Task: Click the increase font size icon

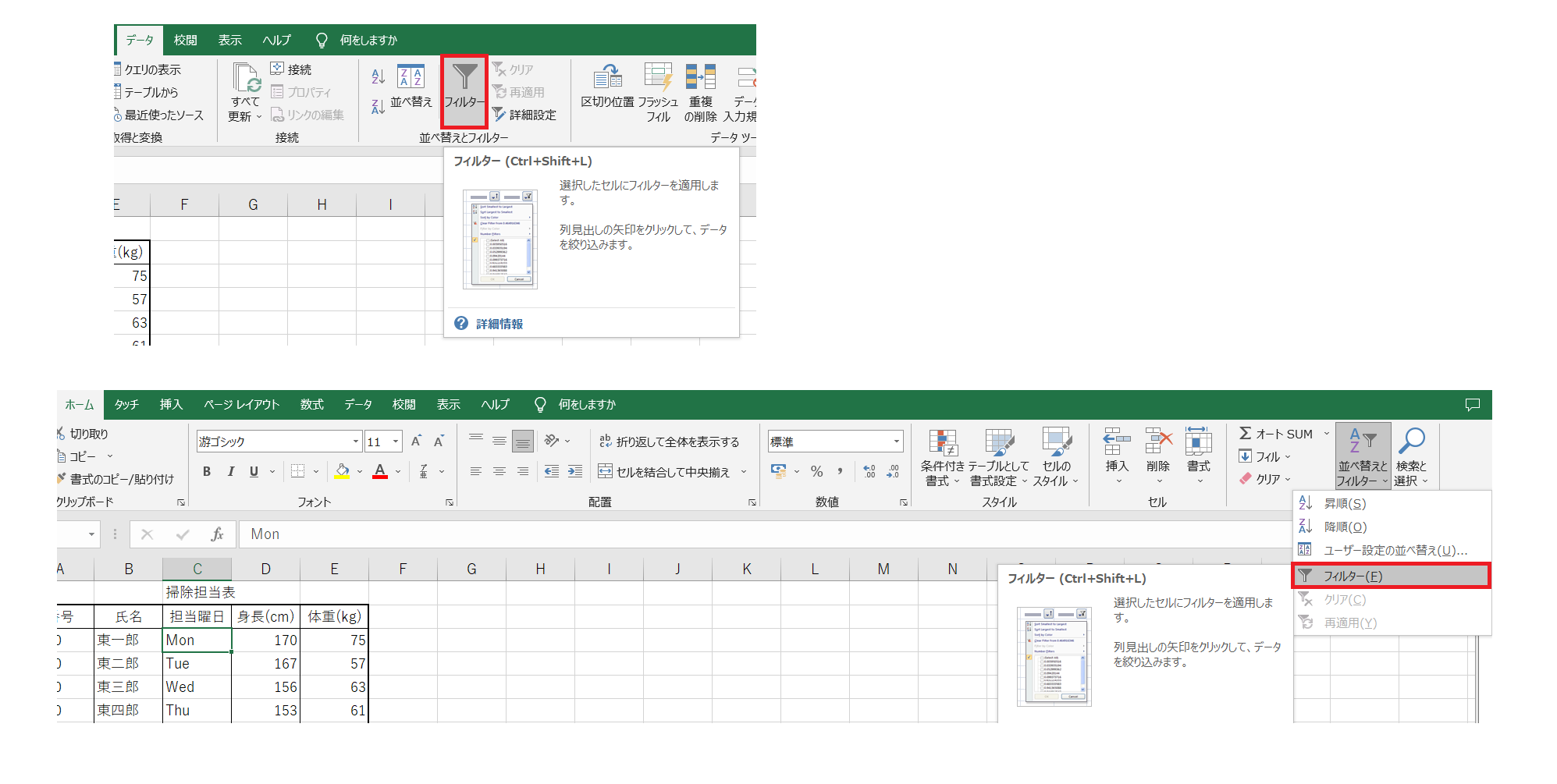Action: (x=416, y=442)
